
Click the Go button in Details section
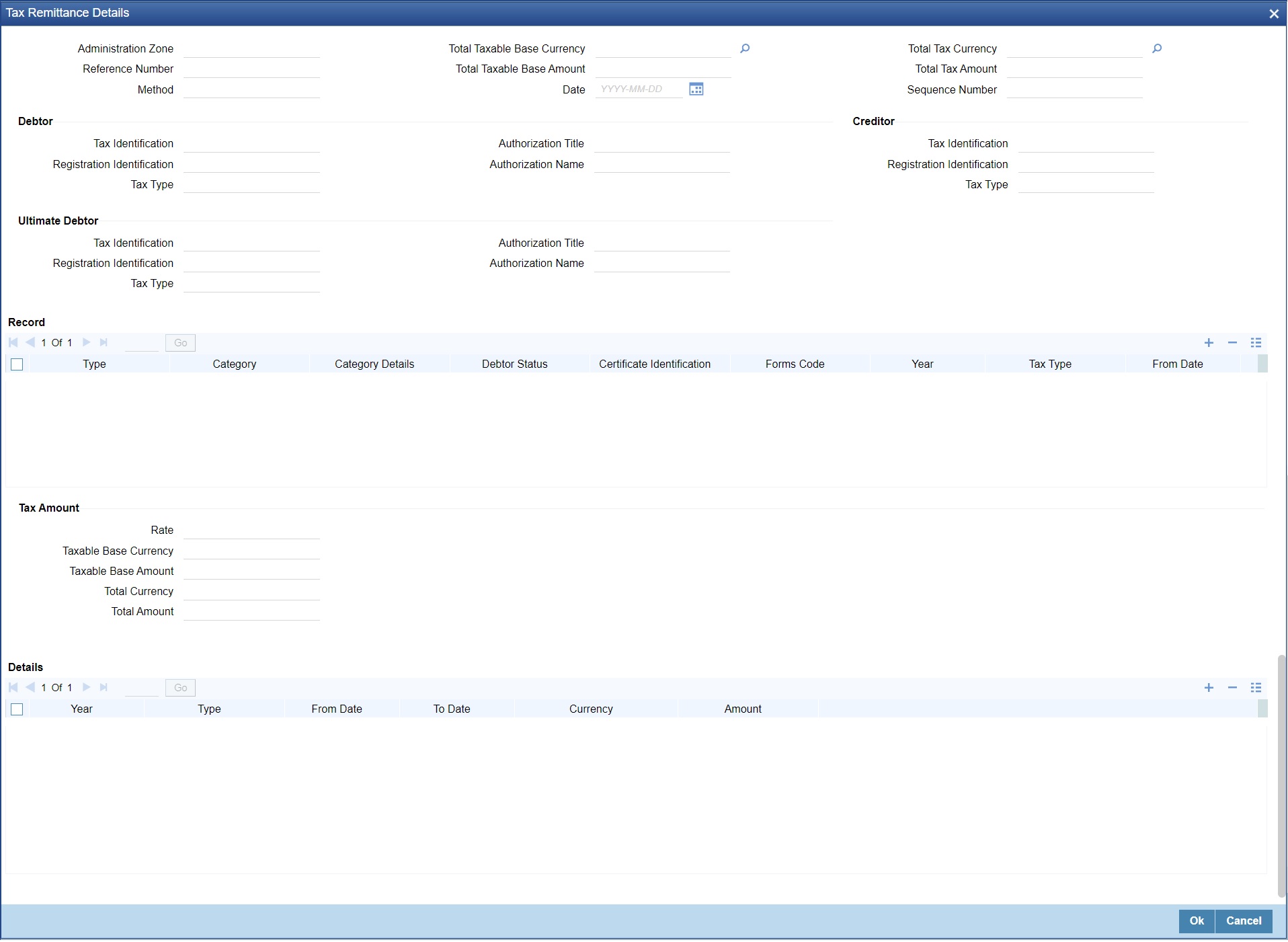pyautogui.click(x=180, y=688)
